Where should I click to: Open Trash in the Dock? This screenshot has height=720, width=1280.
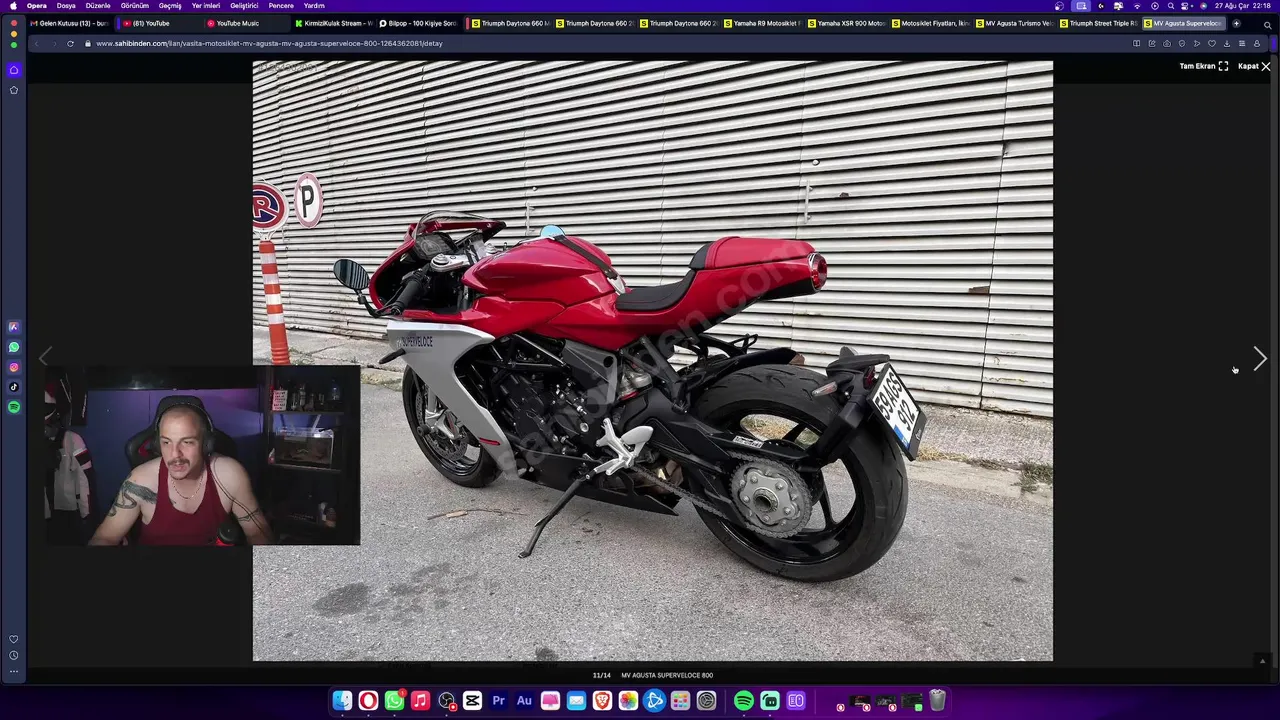(x=937, y=701)
